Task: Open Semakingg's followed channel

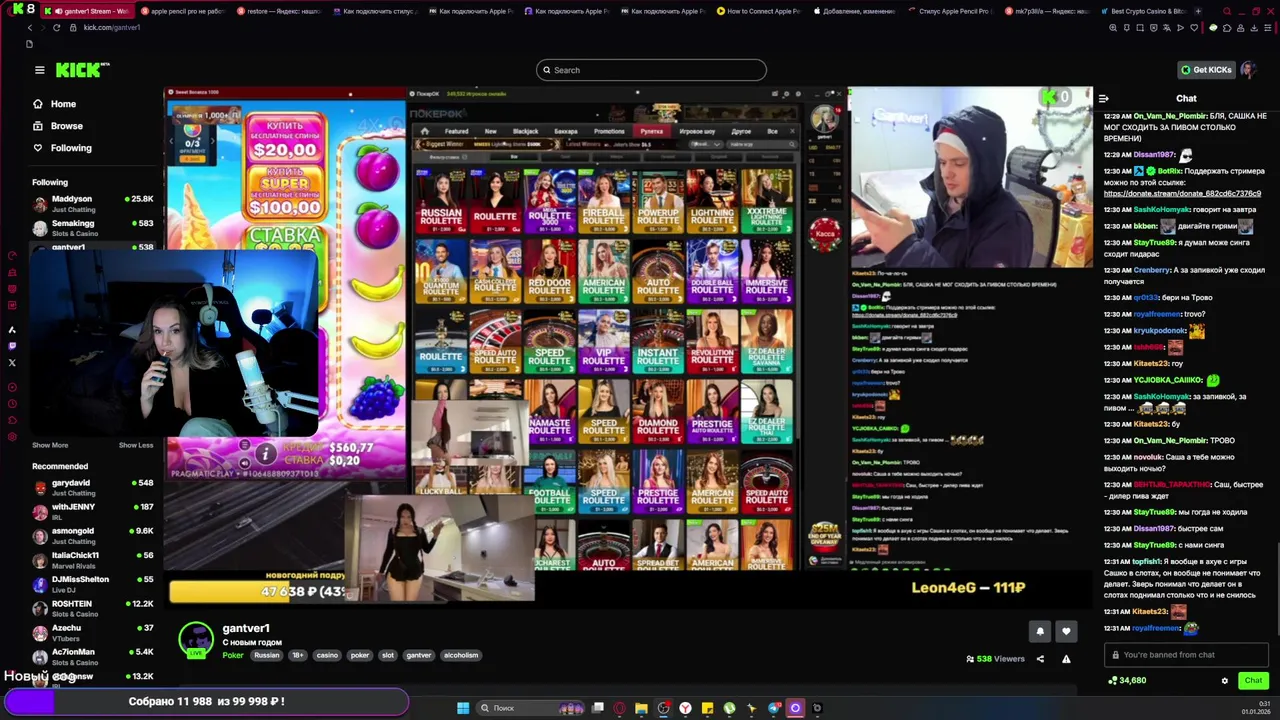Action: coord(94,227)
